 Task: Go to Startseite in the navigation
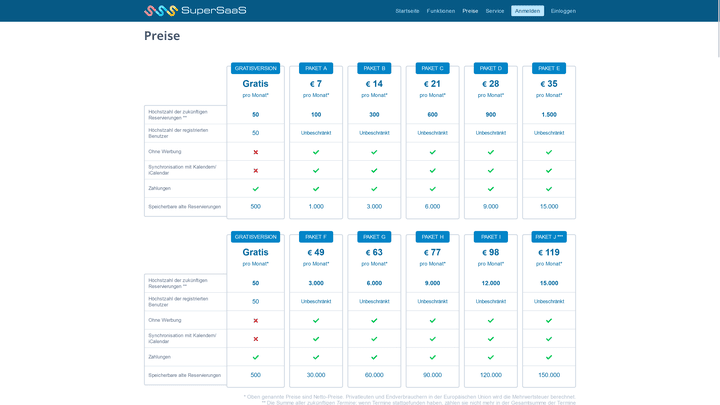[407, 11]
